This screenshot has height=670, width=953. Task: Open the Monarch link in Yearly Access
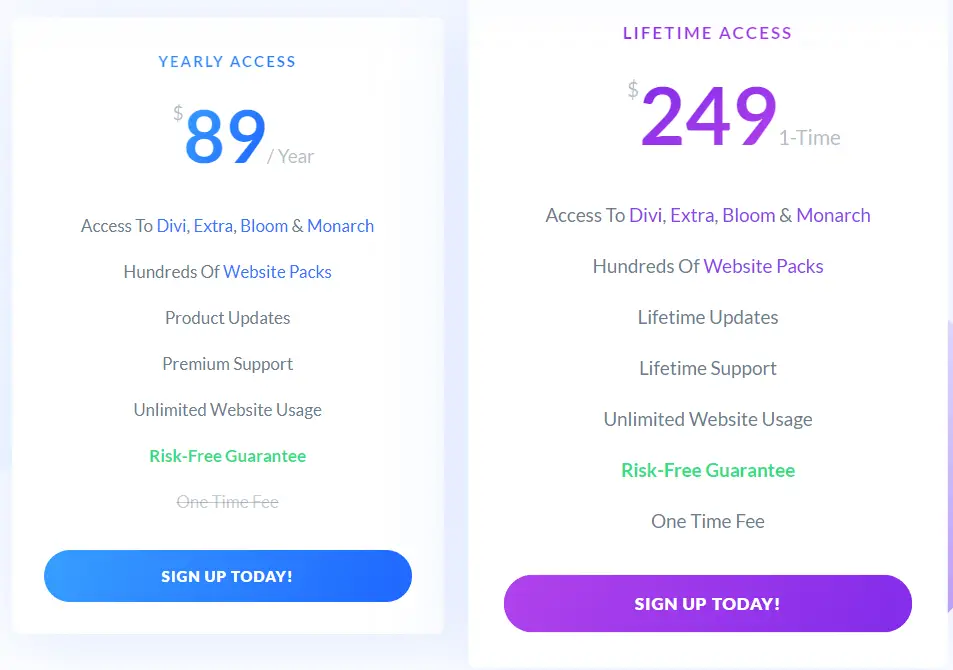click(x=340, y=226)
